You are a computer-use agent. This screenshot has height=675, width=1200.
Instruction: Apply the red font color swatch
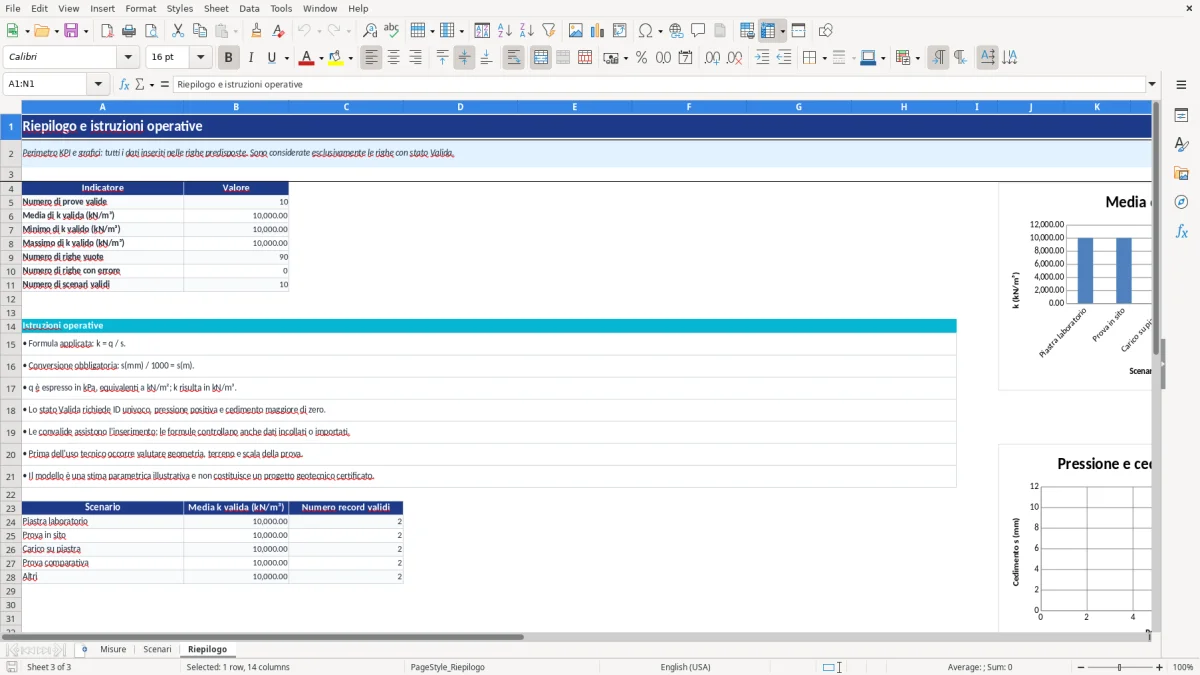(306, 58)
